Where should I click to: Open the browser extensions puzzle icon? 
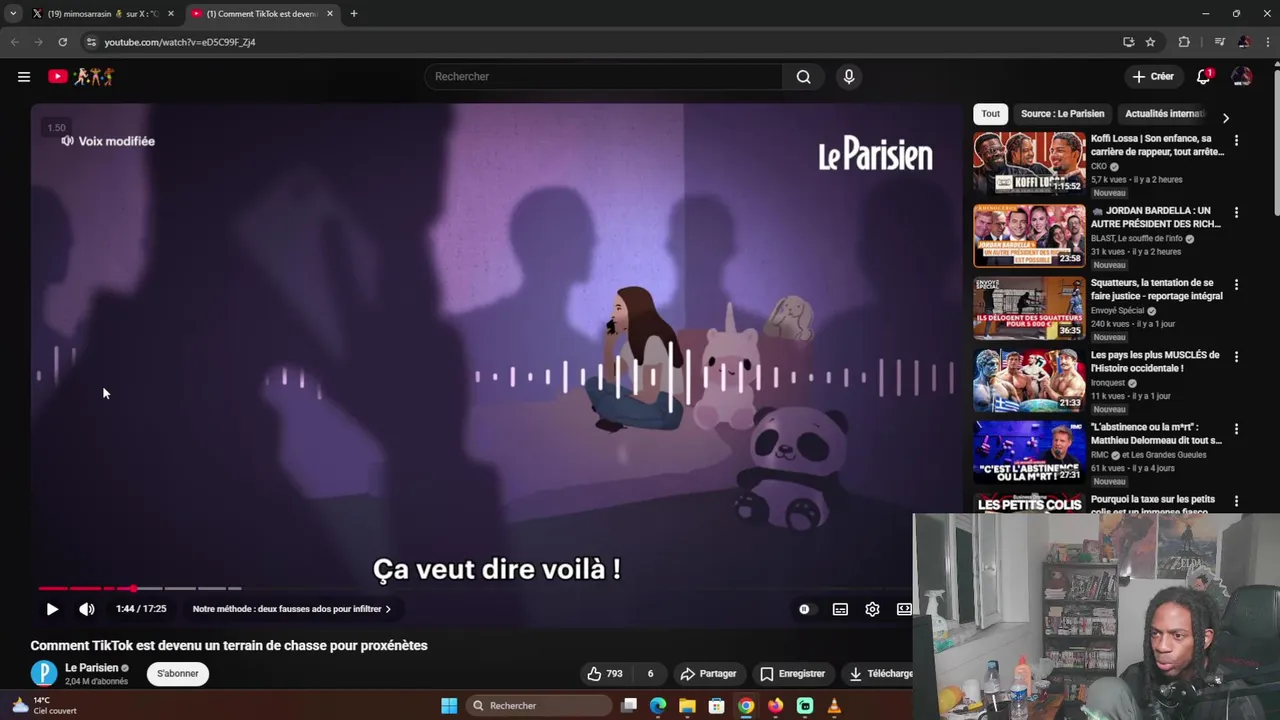(x=1184, y=42)
